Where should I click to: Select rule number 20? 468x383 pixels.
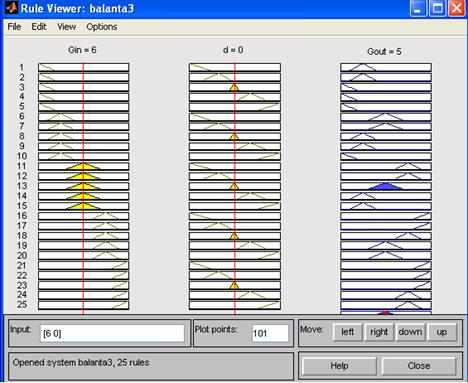(22, 255)
